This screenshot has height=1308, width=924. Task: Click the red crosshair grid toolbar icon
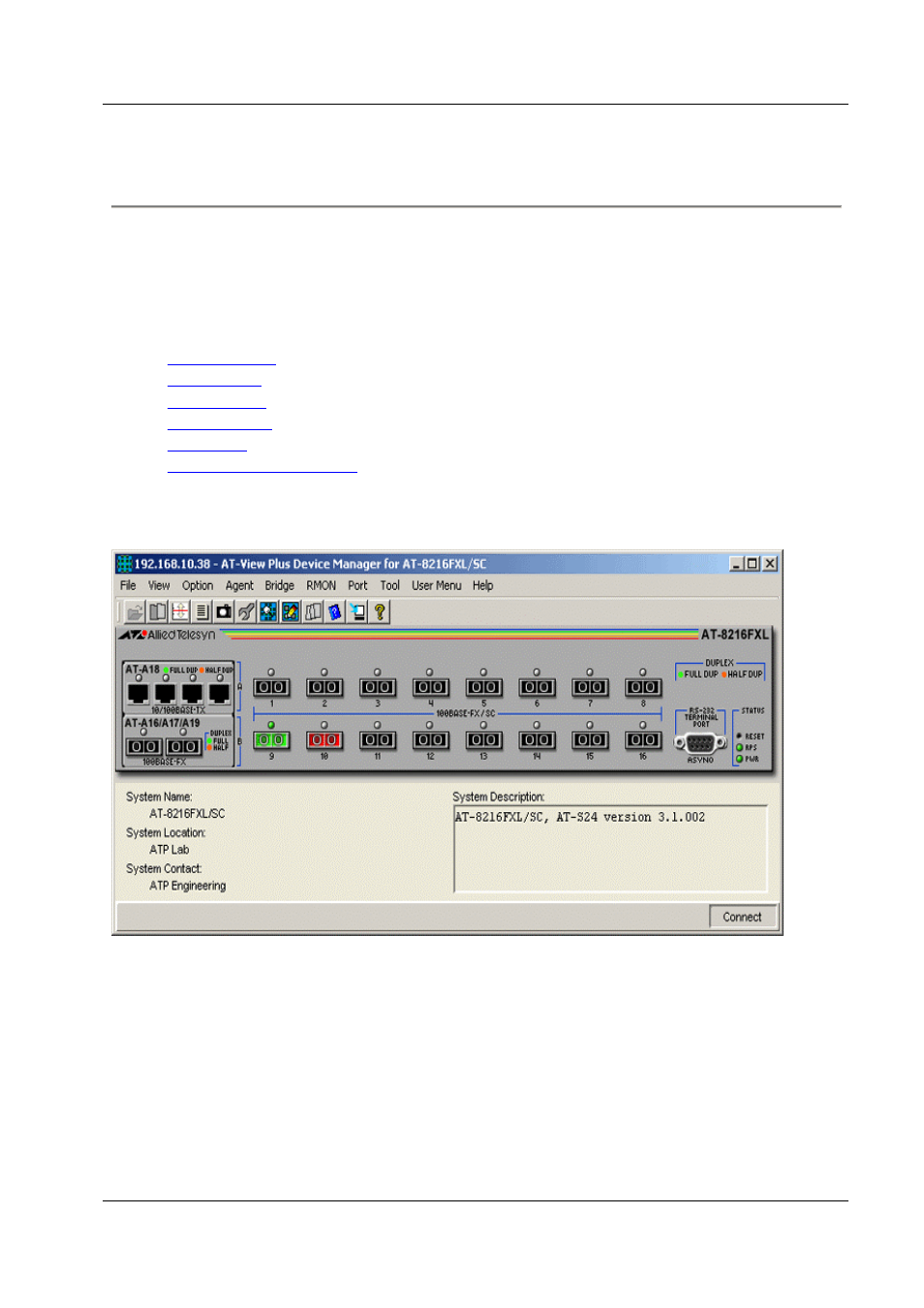tap(179, 612)
